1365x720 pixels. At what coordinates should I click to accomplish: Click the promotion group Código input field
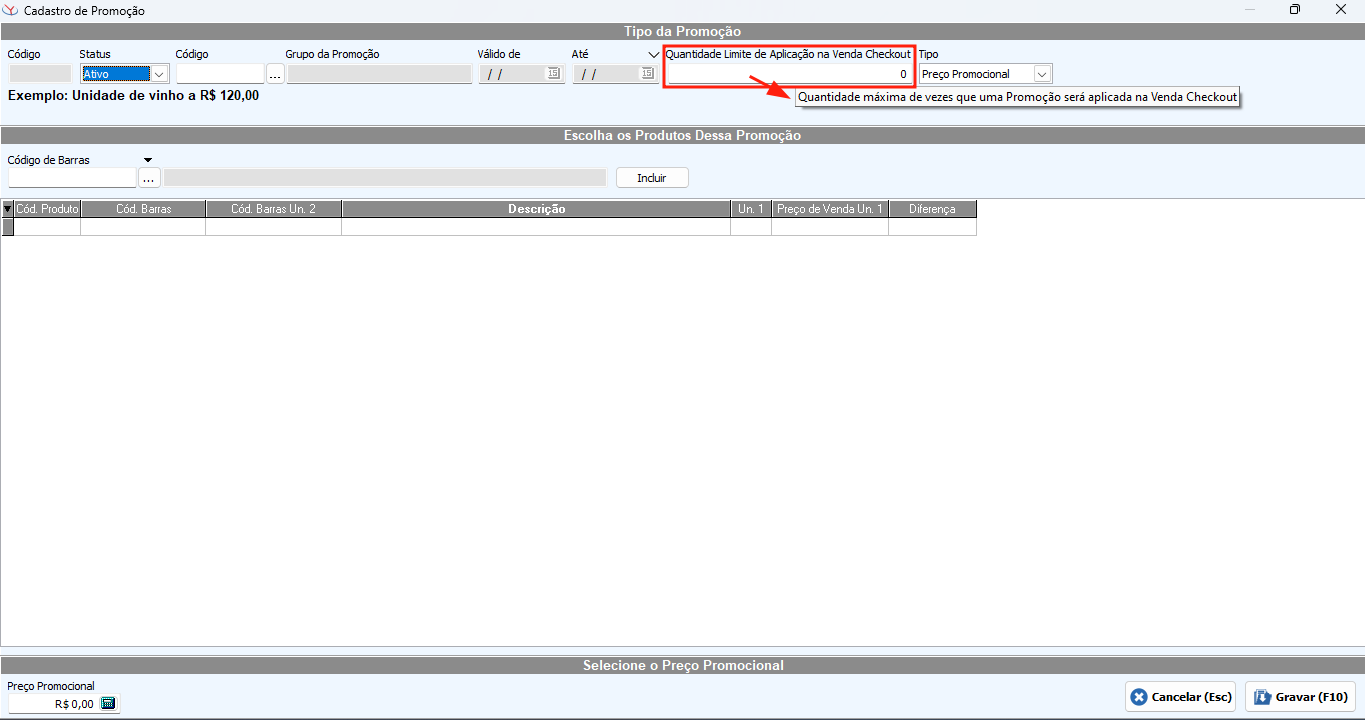220,74
